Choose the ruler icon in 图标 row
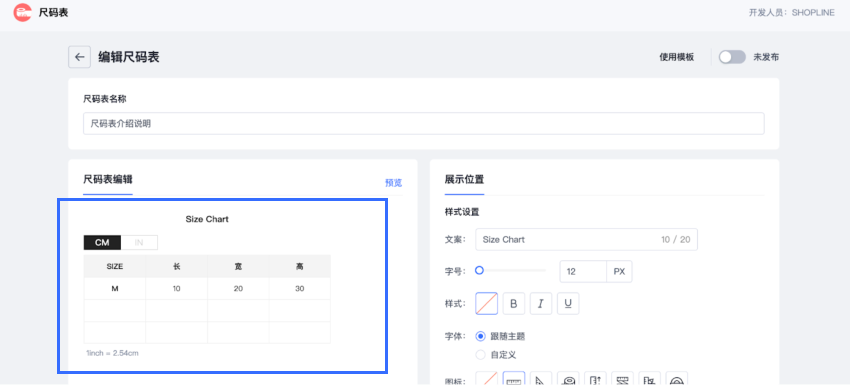 [513, 378]
